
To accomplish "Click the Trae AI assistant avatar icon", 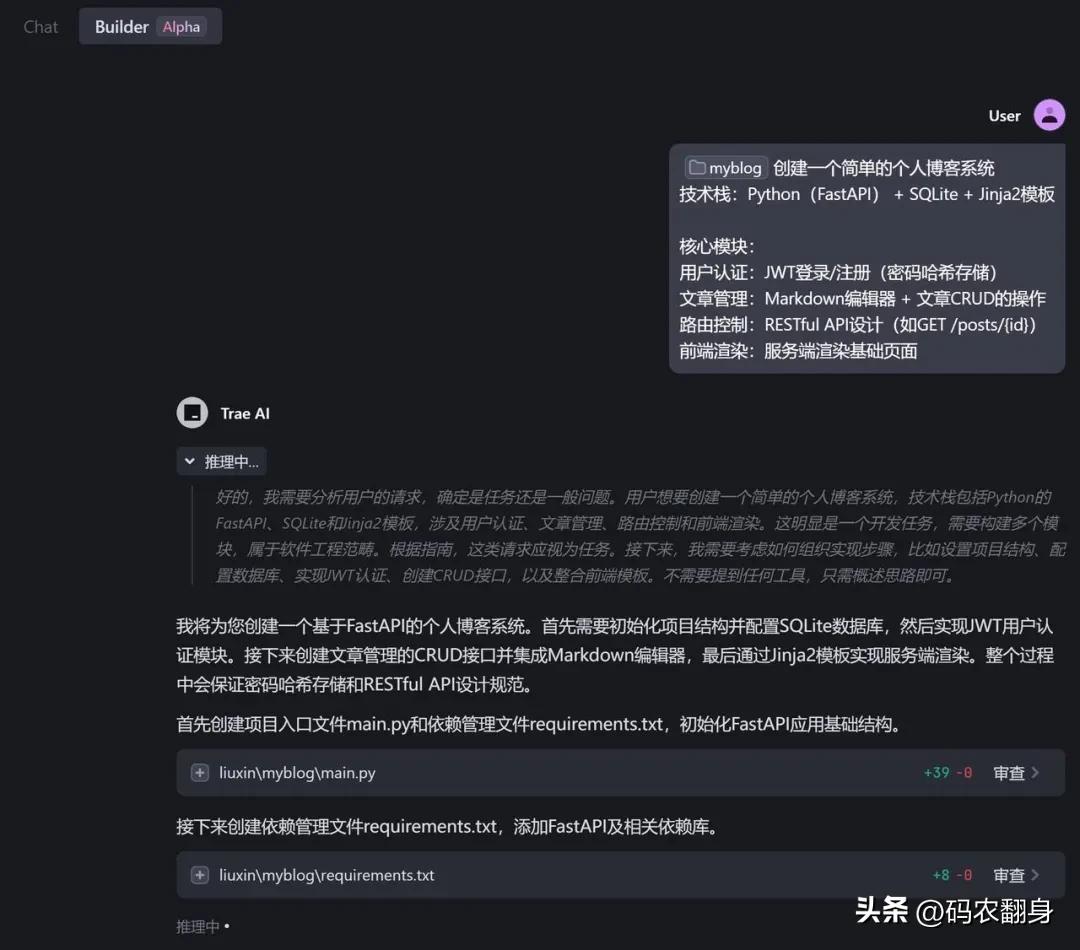I will click(192, 412).
